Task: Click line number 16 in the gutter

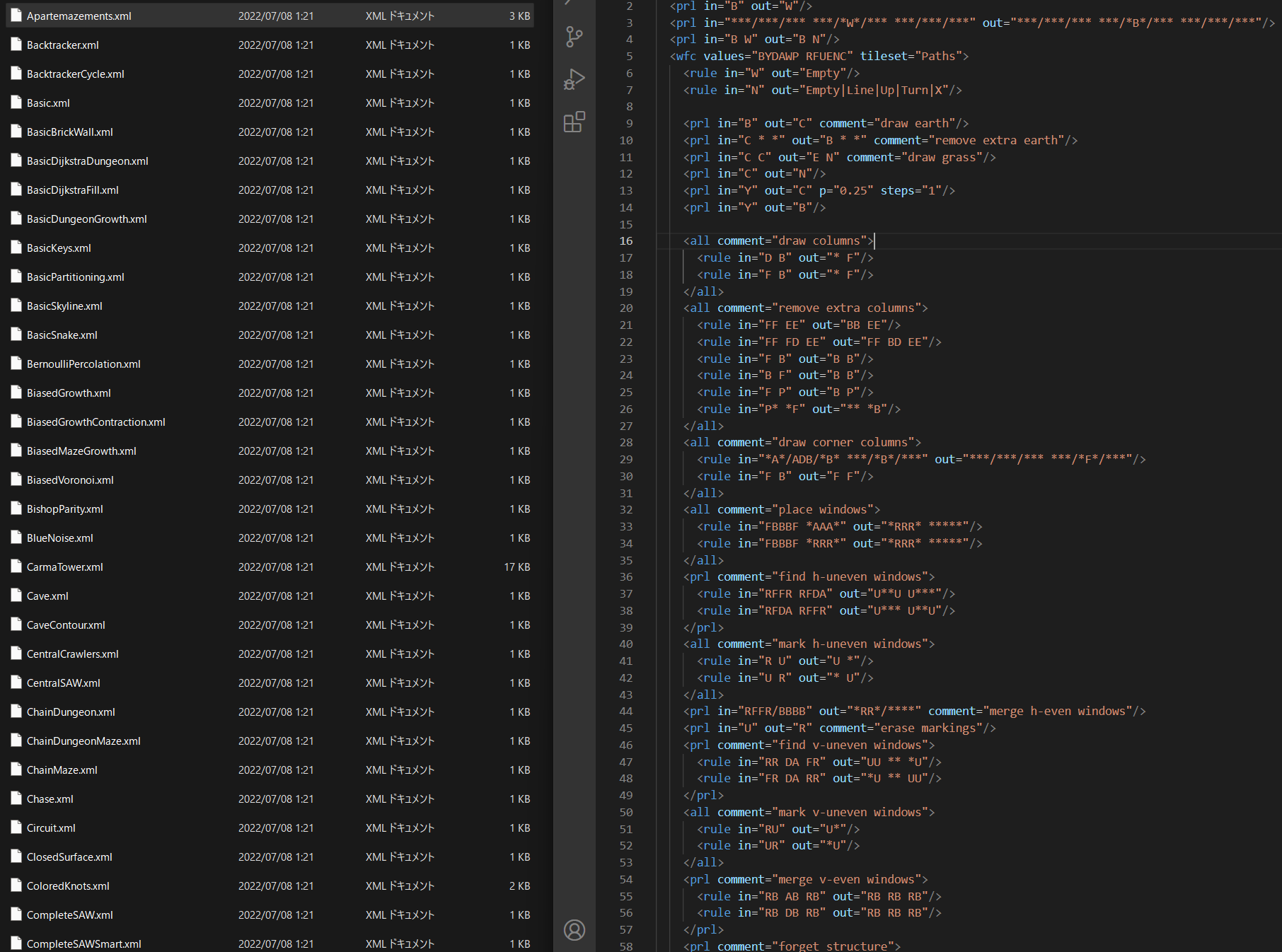Action: click(626, 241)
